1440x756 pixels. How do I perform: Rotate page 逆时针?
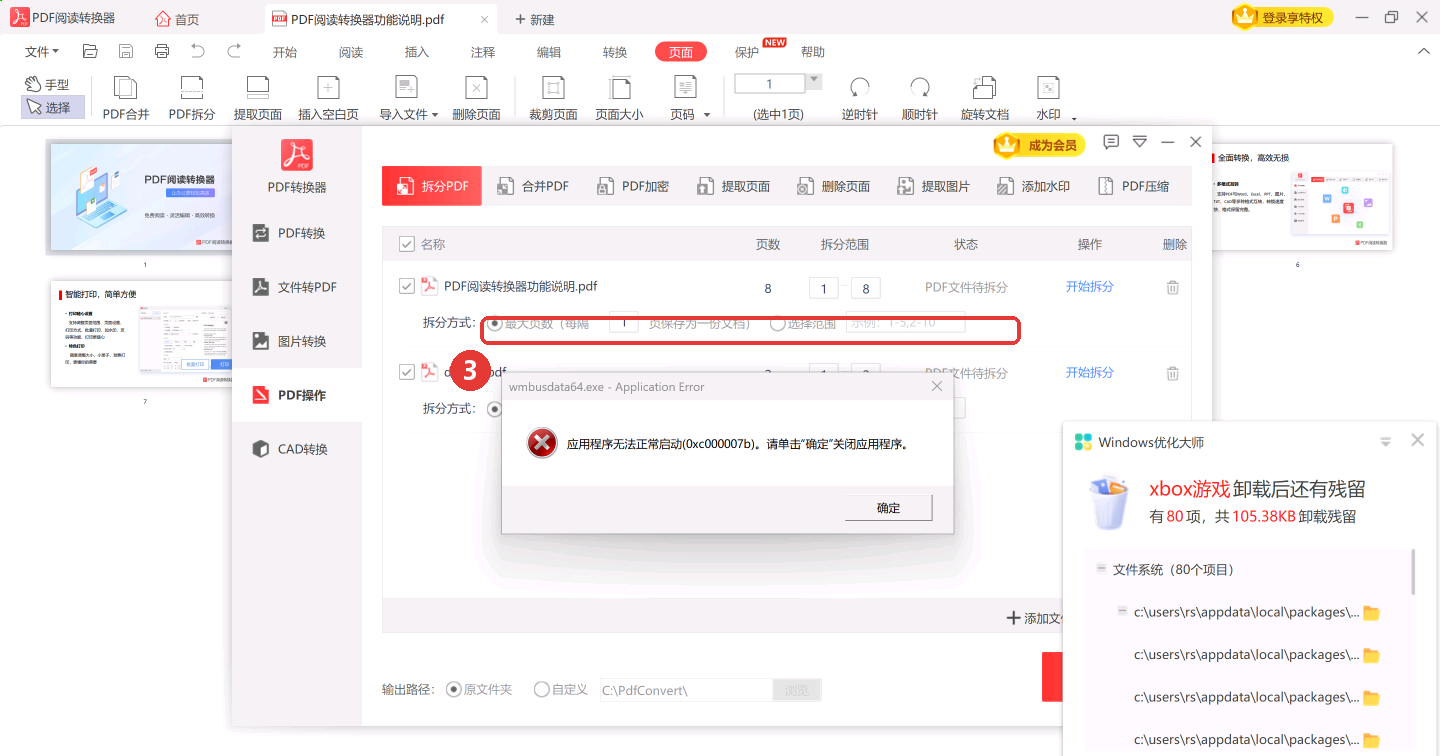click(x=859, y=98)
